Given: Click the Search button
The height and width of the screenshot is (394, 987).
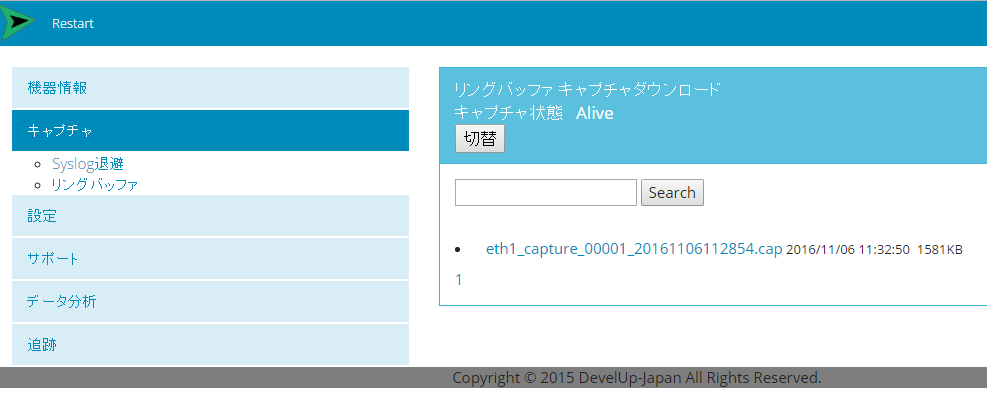Looking at the screenshot, I should point(672,193).
